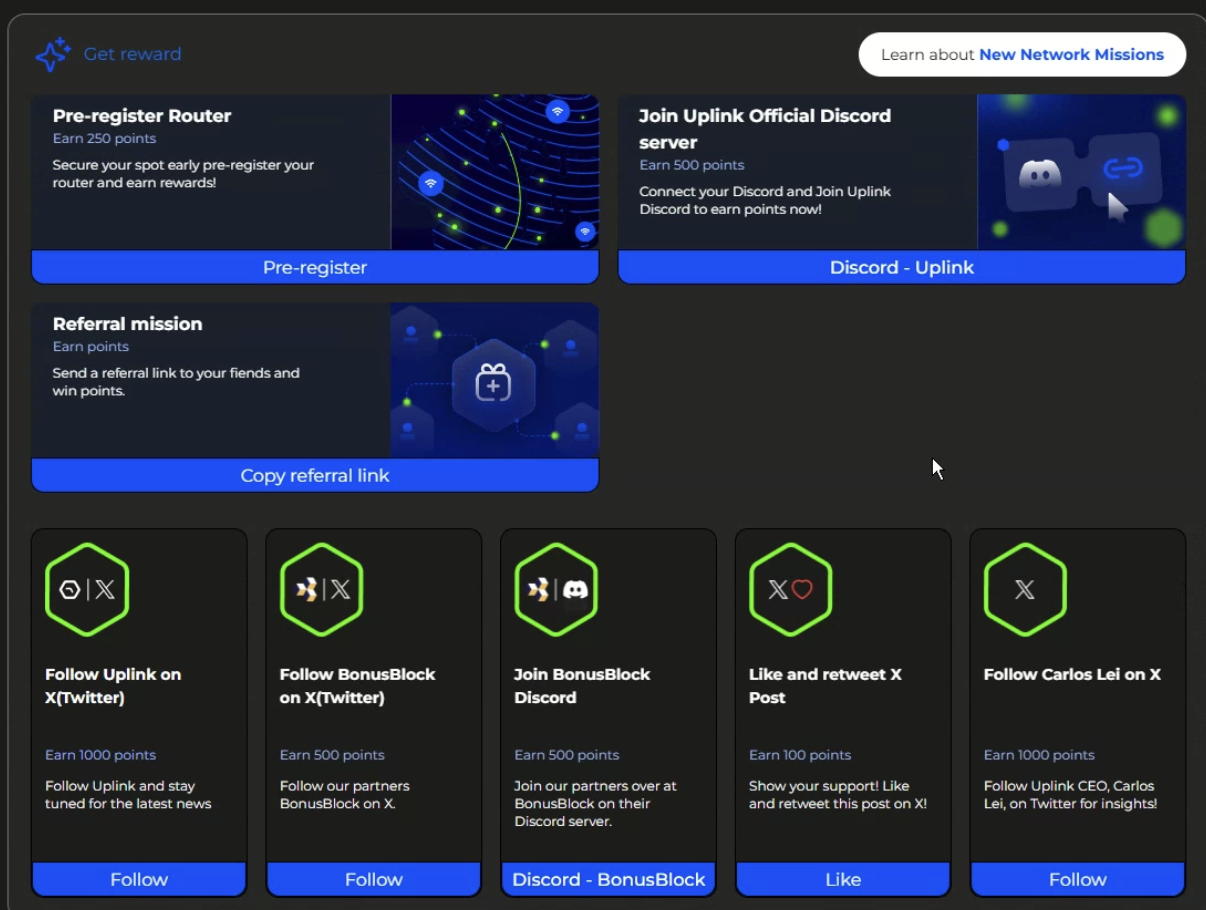The height and width of the screenshot is (910, 1206).
Task: Click Follow Carlos Lei on X title
Action: (1072, 675)
